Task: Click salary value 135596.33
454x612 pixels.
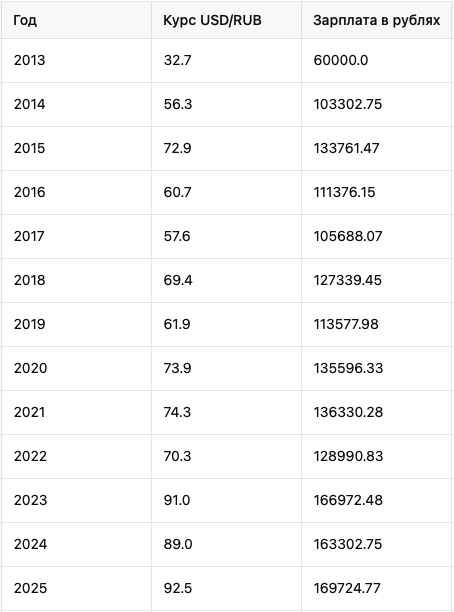Action: click(x=376, y=368)
